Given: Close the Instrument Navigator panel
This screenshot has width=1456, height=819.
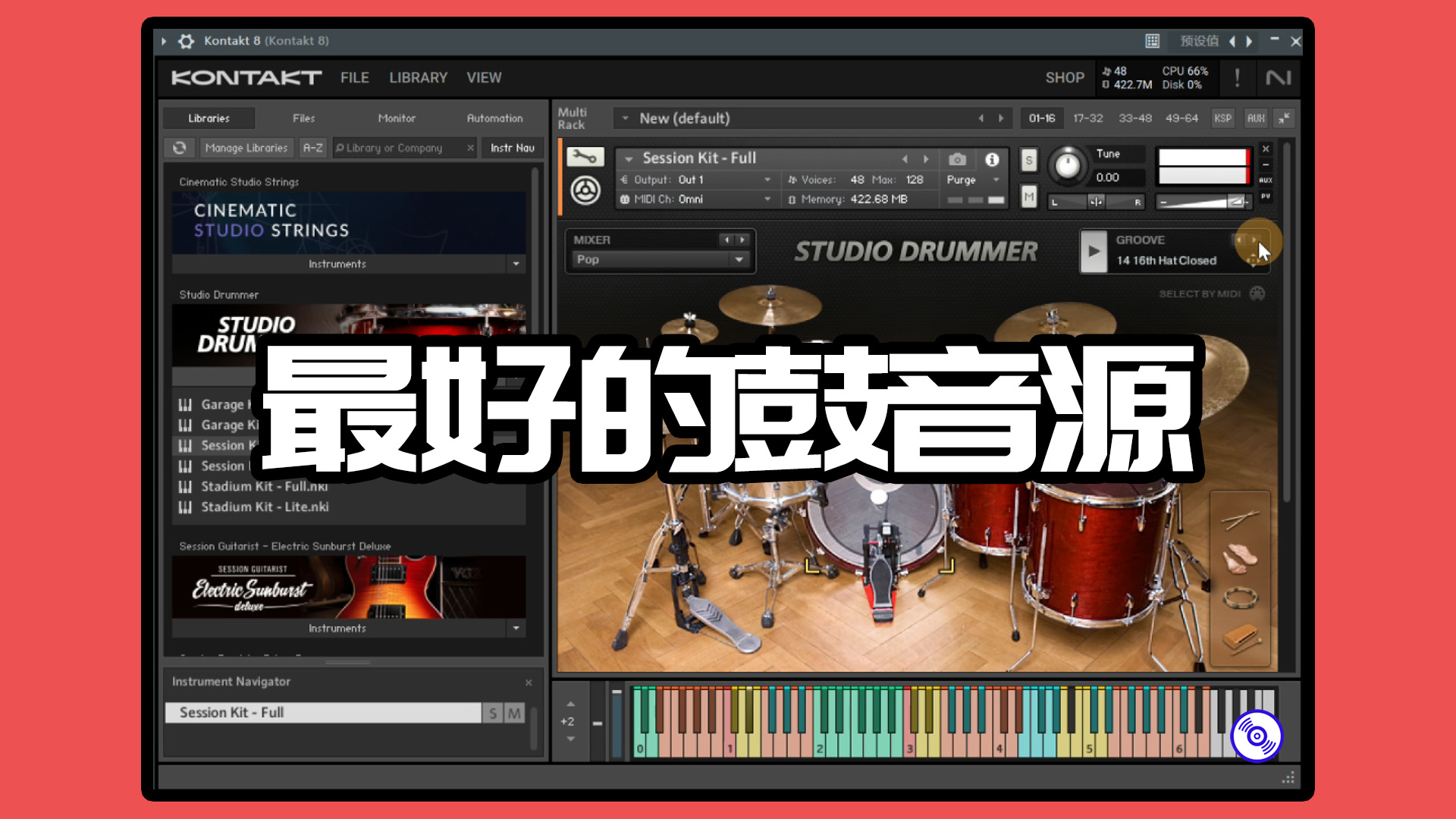Looking at the screenshot, I should [529, 682].
